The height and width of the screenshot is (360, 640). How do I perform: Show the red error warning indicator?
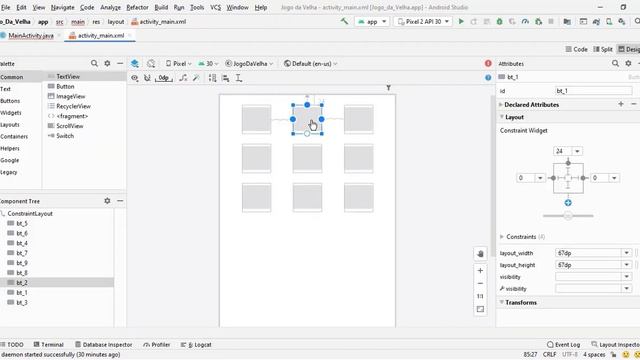click(488, 63)
